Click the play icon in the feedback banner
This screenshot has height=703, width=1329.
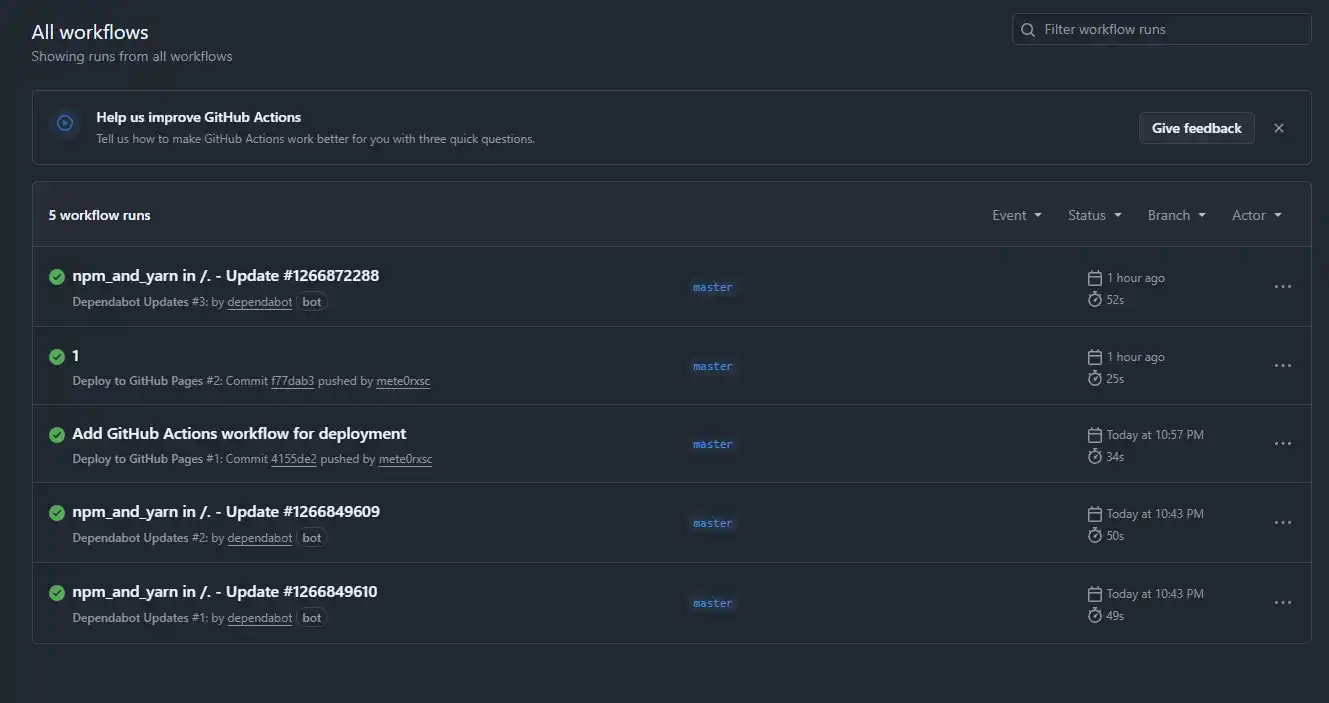pyautogui.click(x=65, y=123)
